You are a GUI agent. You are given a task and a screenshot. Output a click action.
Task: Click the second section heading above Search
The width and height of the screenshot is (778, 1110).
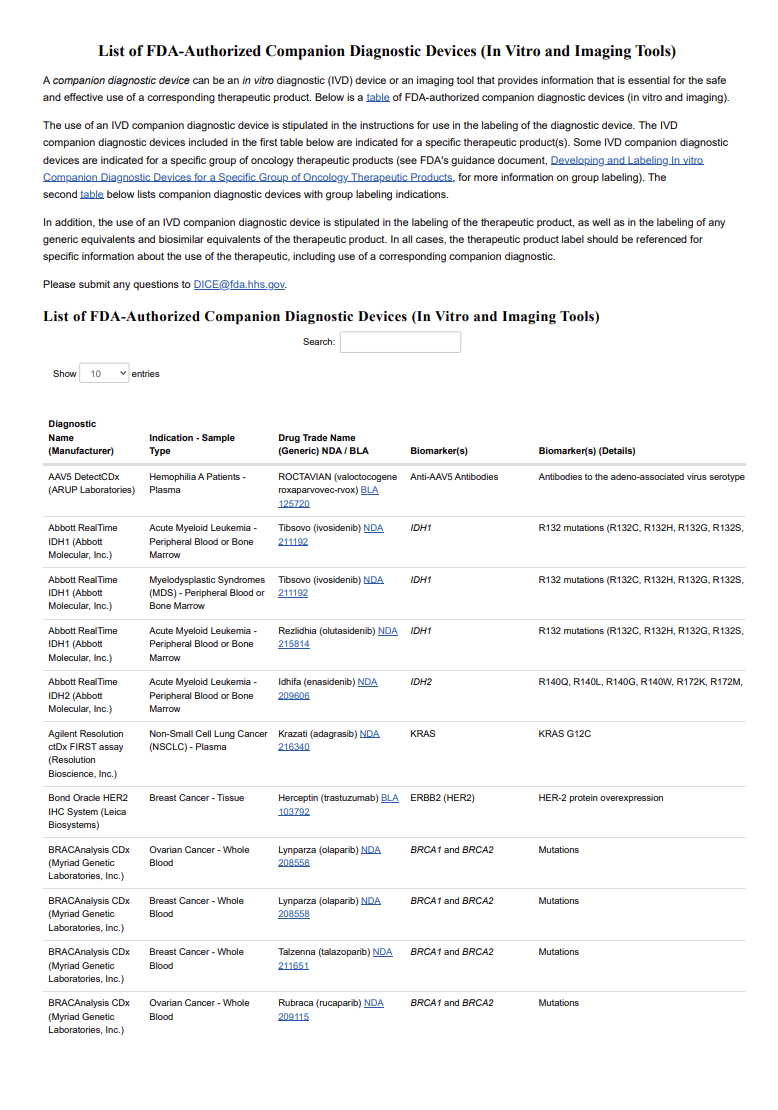(x=321, y=316)
